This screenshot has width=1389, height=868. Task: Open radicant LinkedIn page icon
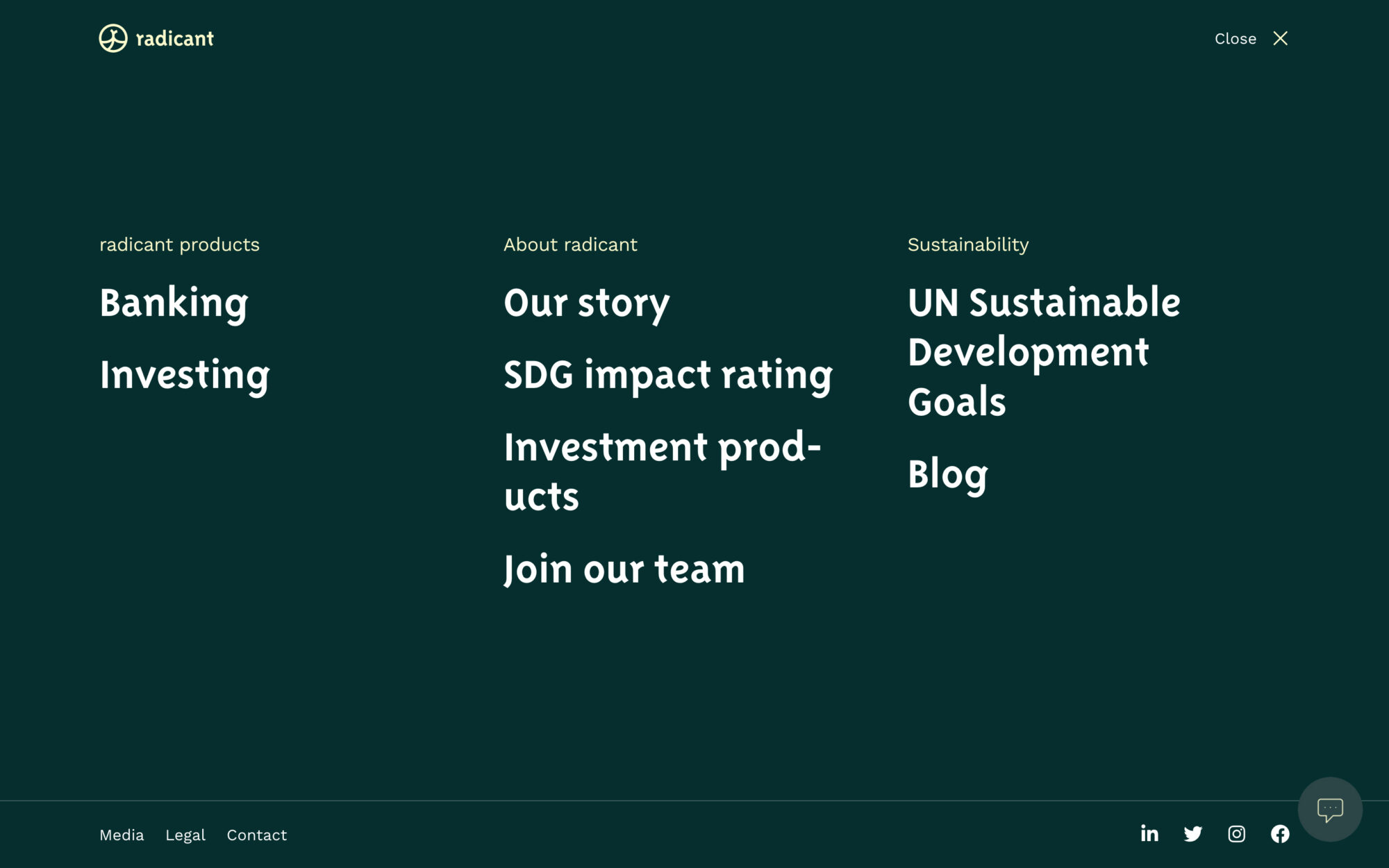point(1149,833)
